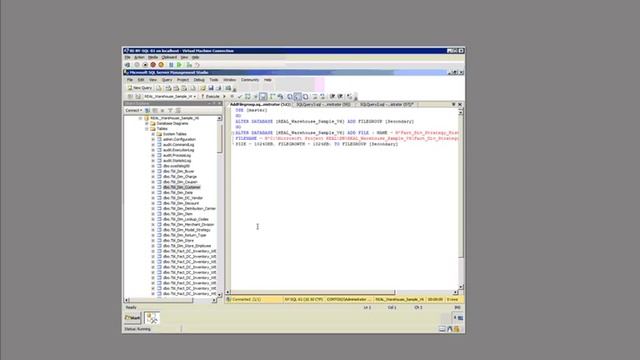Switch output to Results to Text
Viewport: 640px width, 360px height.
click(290, 96)
